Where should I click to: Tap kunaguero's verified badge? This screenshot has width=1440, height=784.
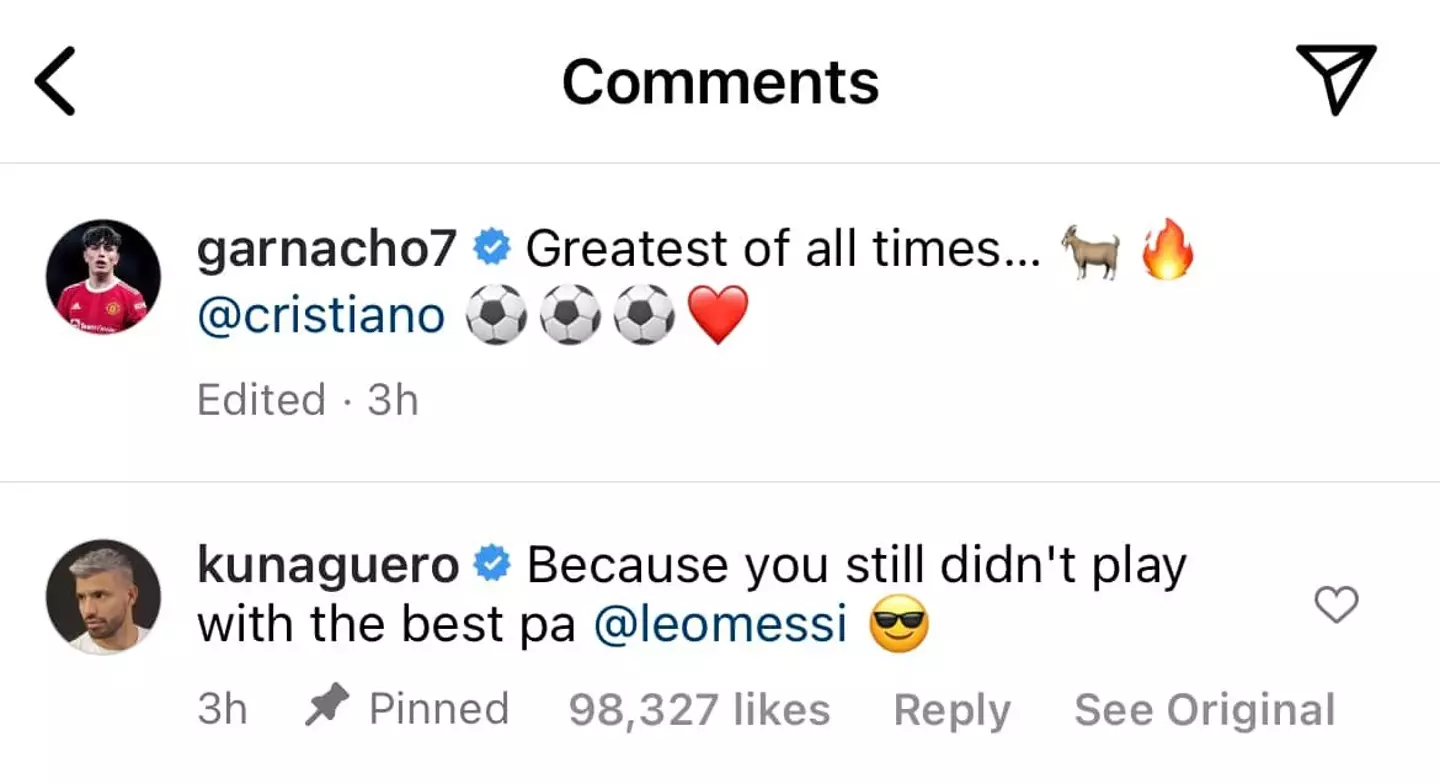(492, 566)
